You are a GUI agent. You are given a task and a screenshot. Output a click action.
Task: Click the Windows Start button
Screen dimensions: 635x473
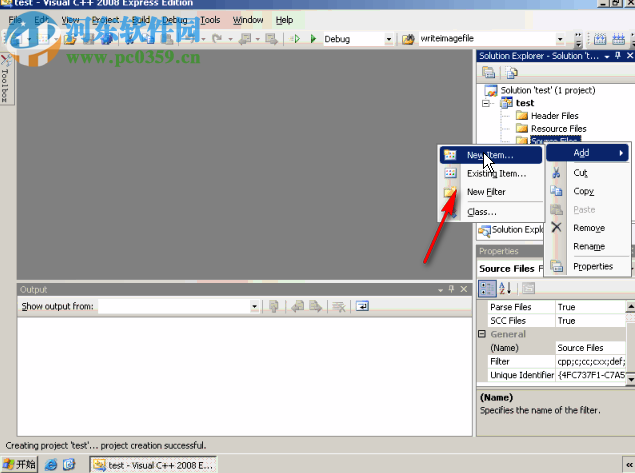pyautogui.click(x=19, y=464)
